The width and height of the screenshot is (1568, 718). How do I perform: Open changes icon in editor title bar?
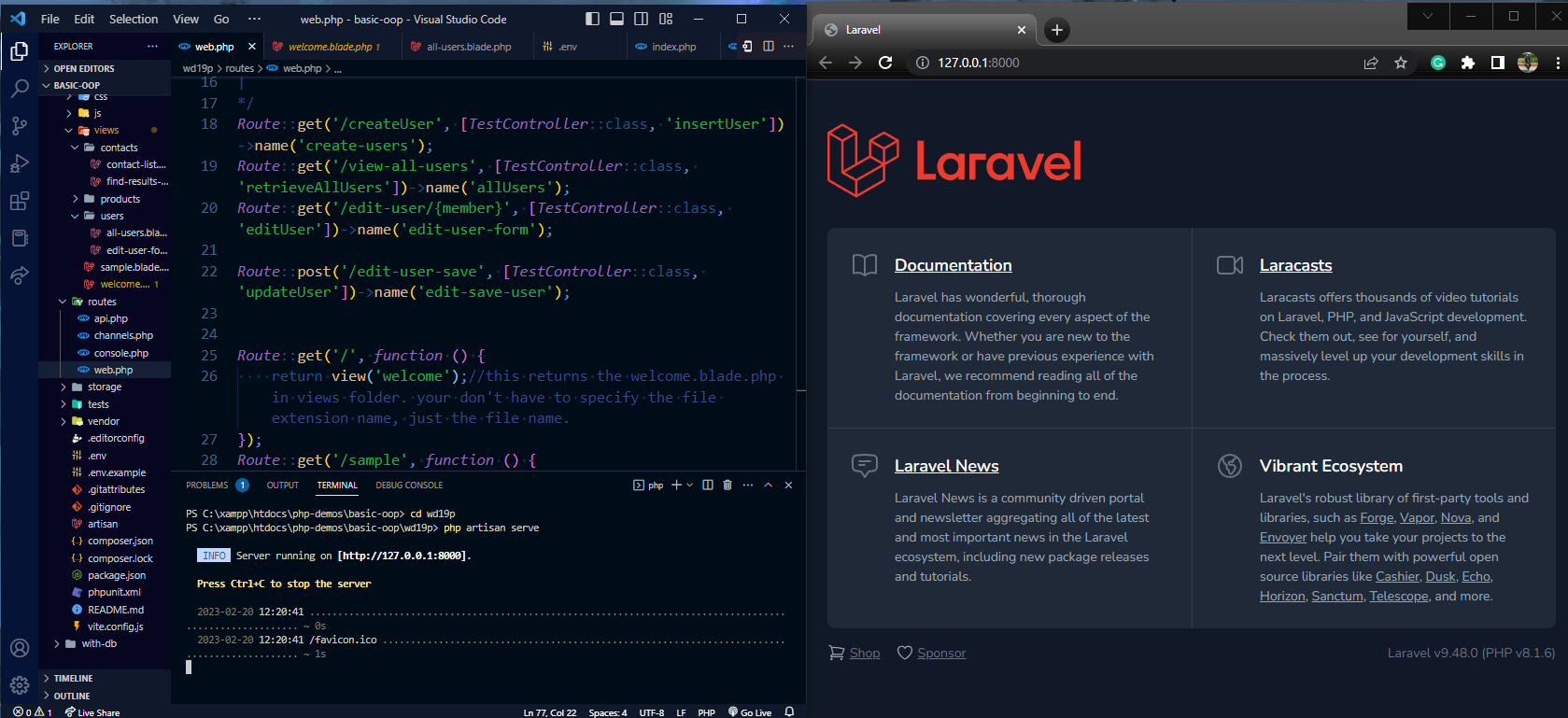(x=746, y=46)
